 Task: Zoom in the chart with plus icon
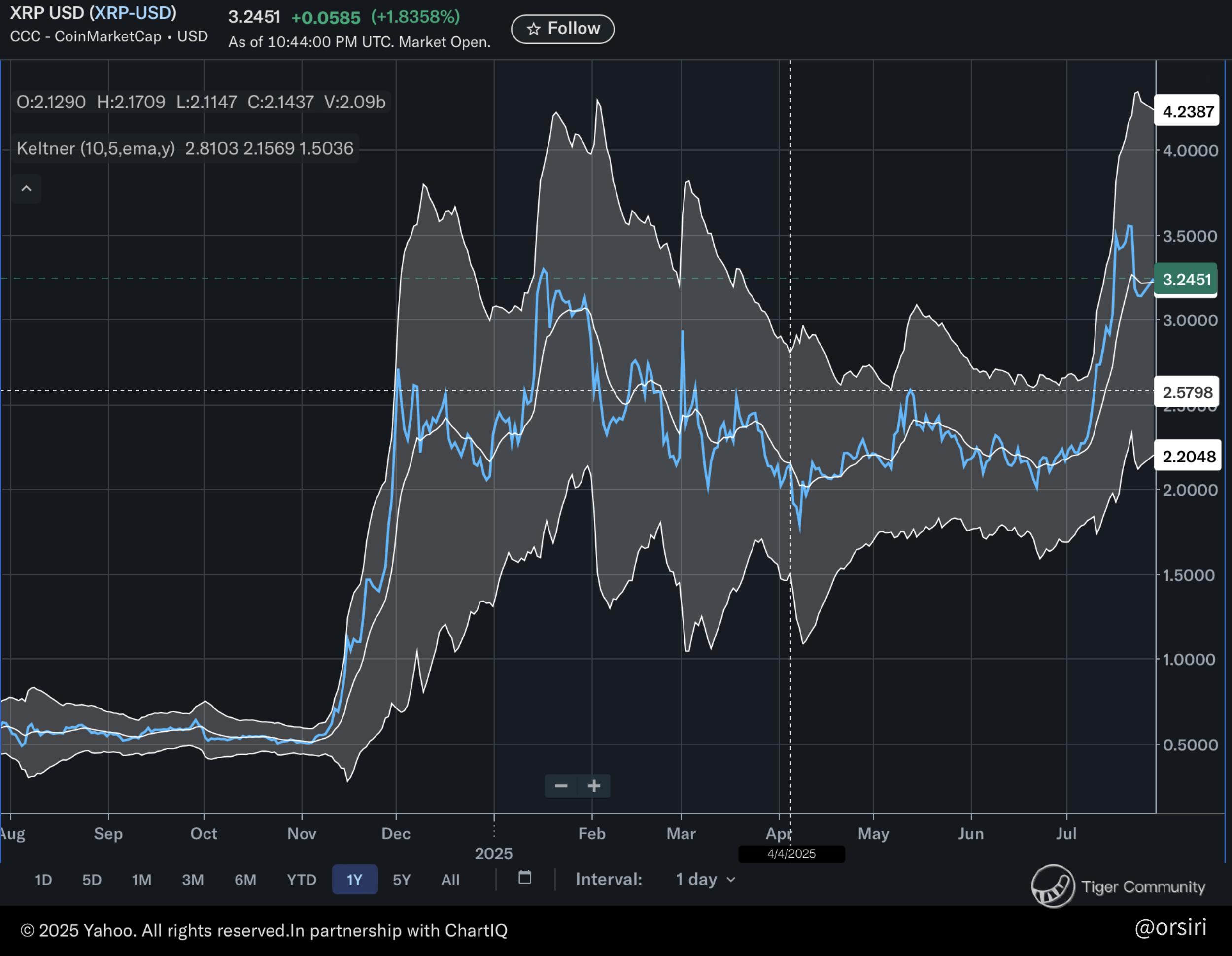tap(594, 785)
